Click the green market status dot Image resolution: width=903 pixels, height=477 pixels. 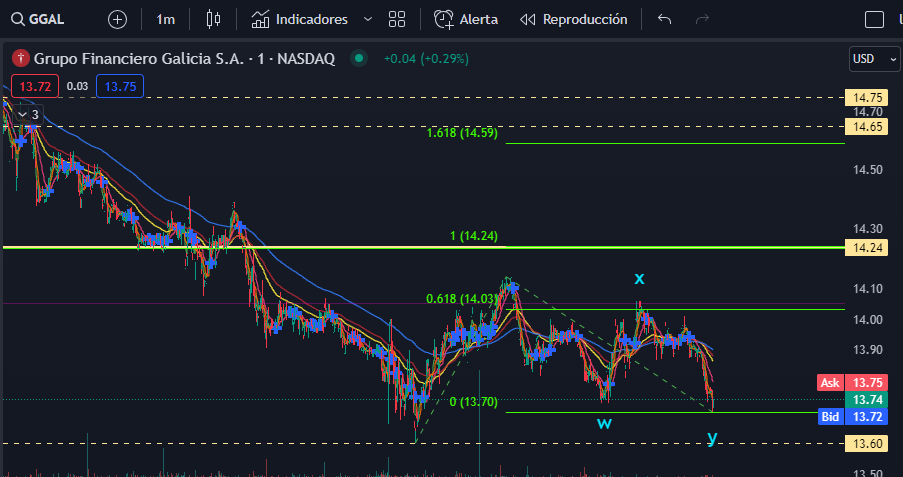[x=359, y=58]
